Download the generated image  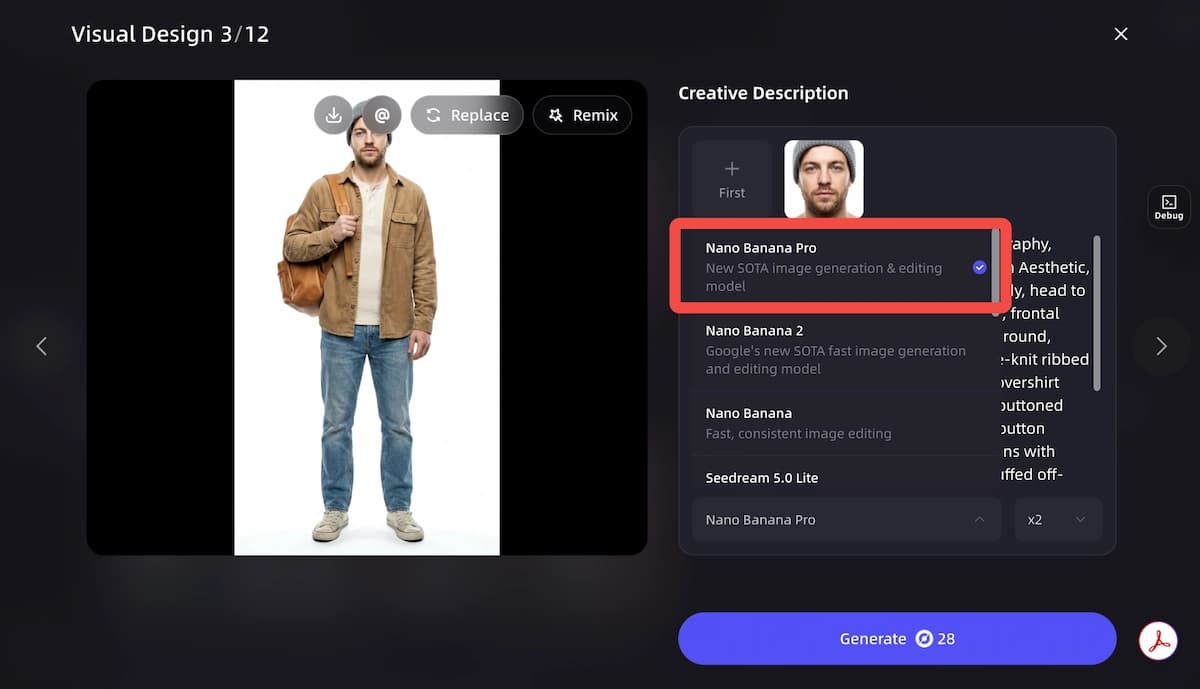point(333,115)
